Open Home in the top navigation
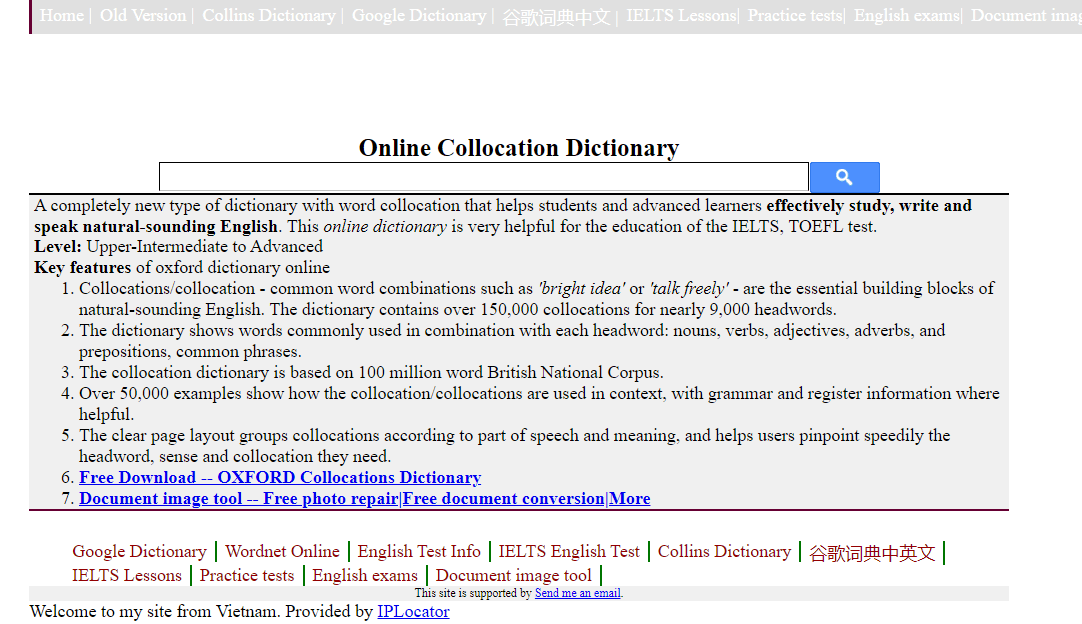This screenshot has width=1082, height=624. pyautogui.click(x=61, y=15)
